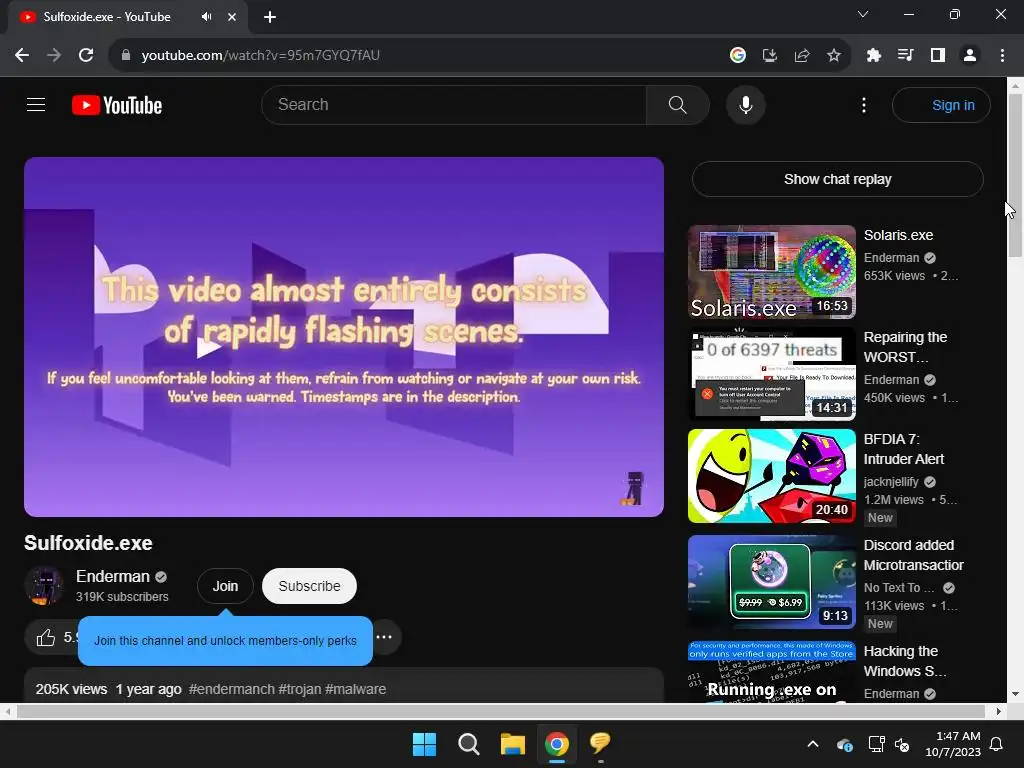Image resolution: width=1024 pixels, height=768 pixels.
Task: Click the horizontal scrollbar thumb
Action: pos(500,711)
